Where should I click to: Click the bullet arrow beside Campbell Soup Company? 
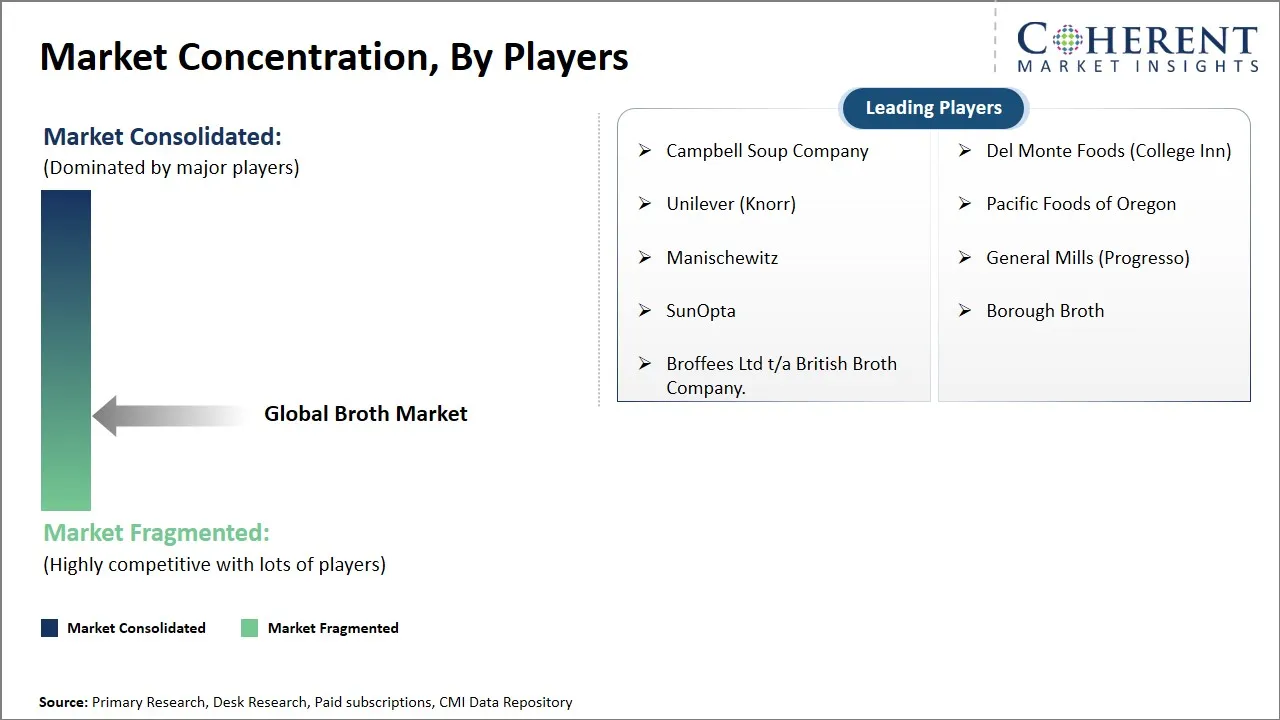coord(645,151)
